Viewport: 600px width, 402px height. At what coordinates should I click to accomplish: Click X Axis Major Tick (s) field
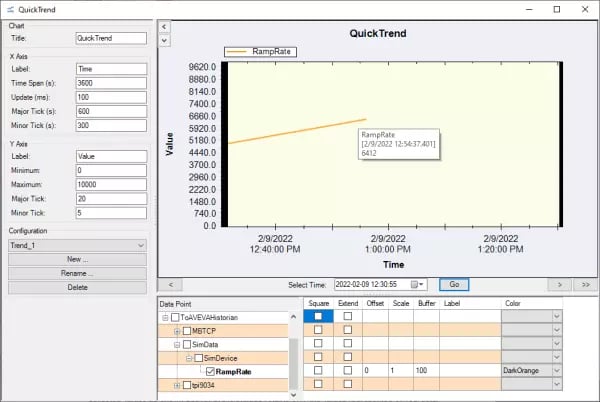point(111,111)
